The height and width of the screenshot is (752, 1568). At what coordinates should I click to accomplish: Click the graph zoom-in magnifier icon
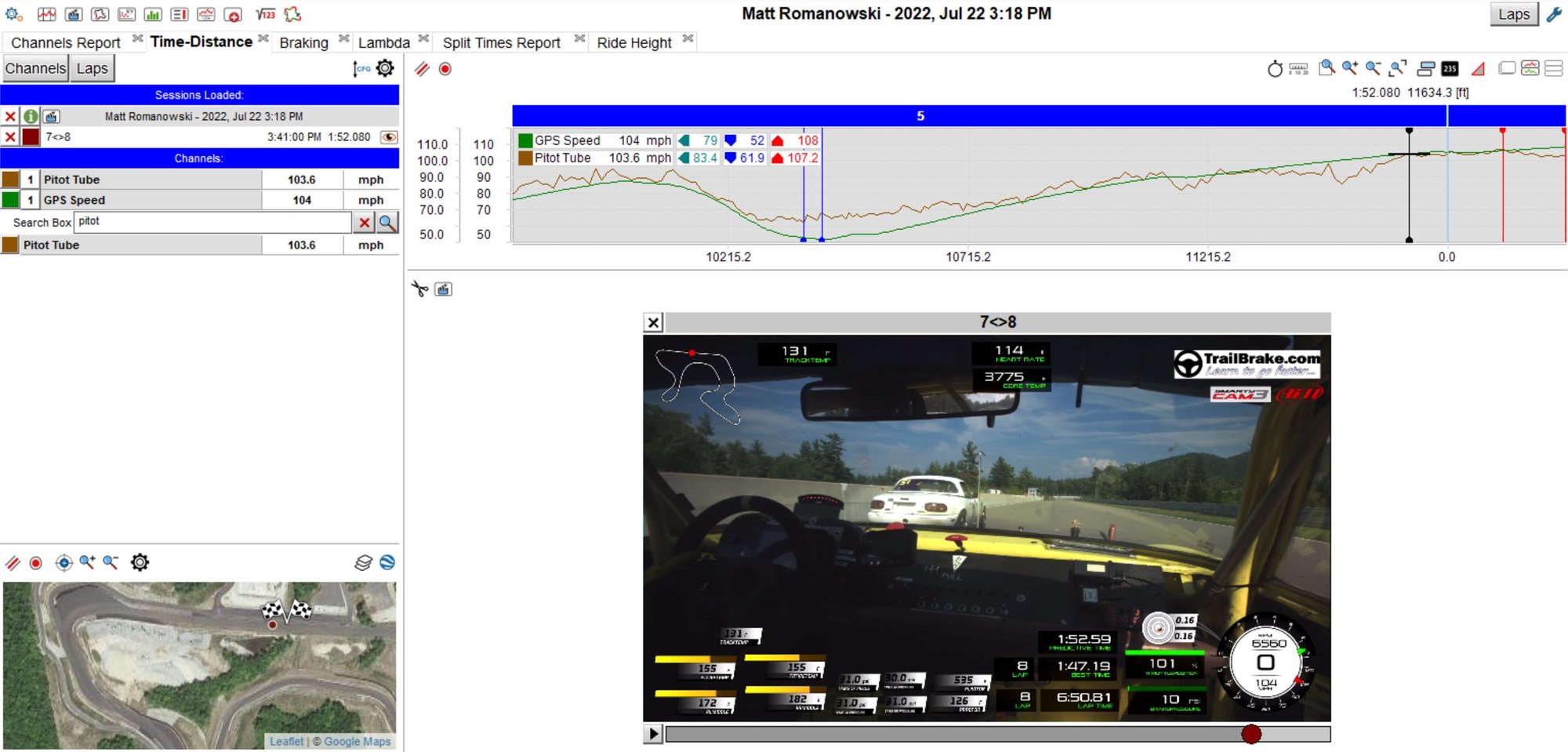pos(1349,68)
